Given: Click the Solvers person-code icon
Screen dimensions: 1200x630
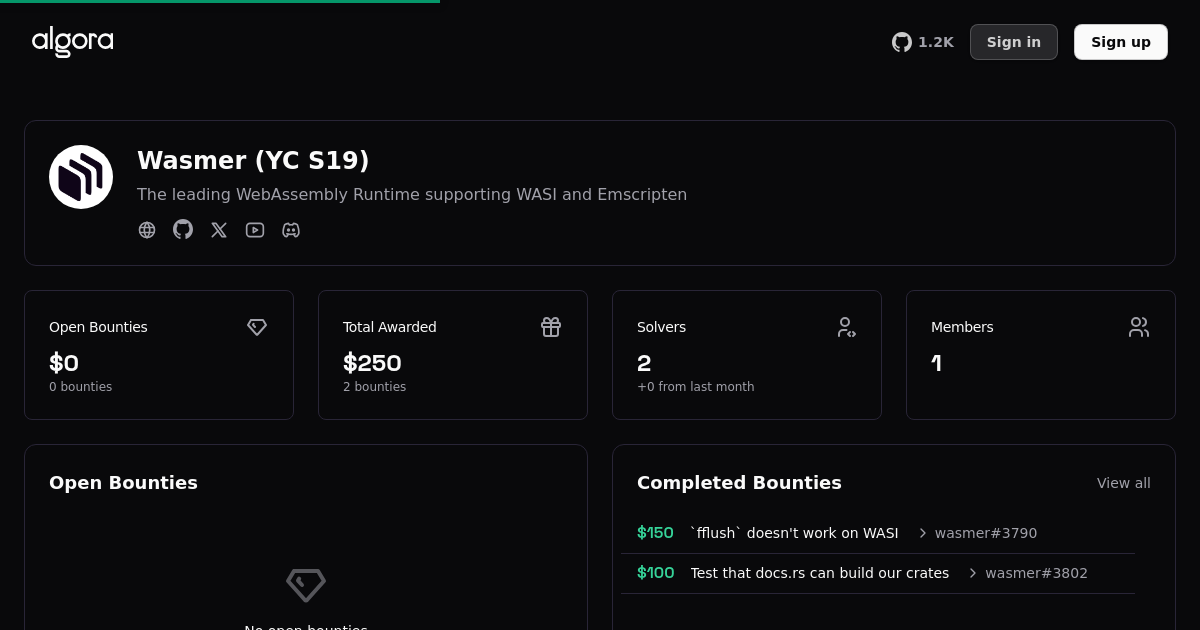Looking at the screenshot, I should (846, 327).
